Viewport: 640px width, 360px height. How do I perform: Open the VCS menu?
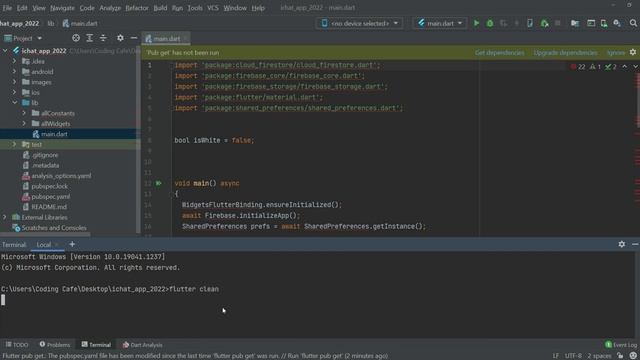[213, 8]
